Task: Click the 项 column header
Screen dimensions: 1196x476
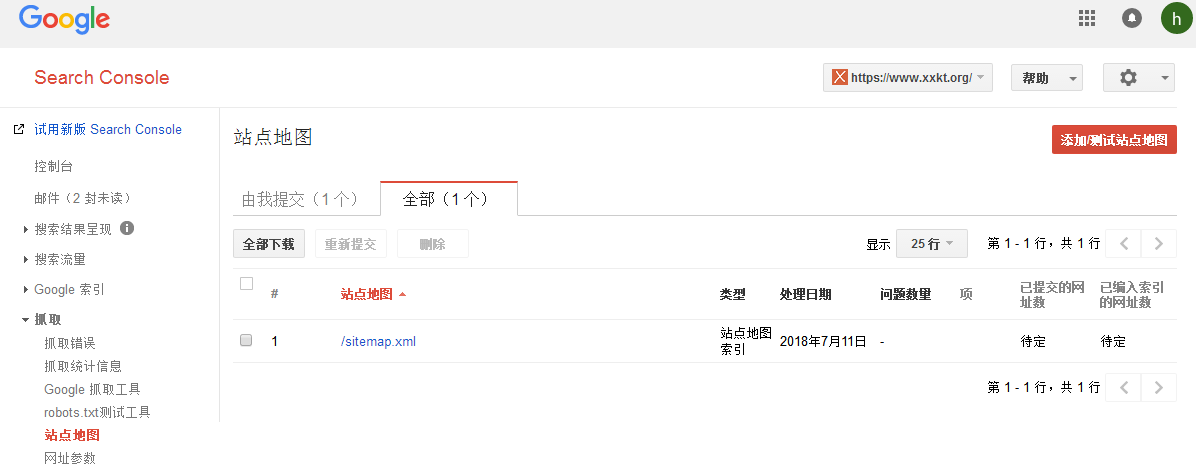Action: click(966, 294)
